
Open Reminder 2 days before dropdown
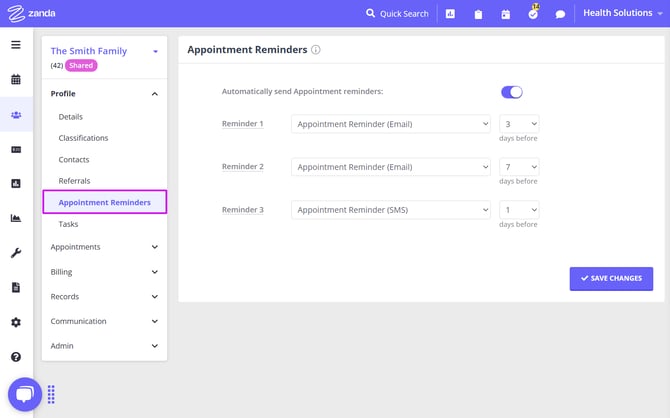519,167
